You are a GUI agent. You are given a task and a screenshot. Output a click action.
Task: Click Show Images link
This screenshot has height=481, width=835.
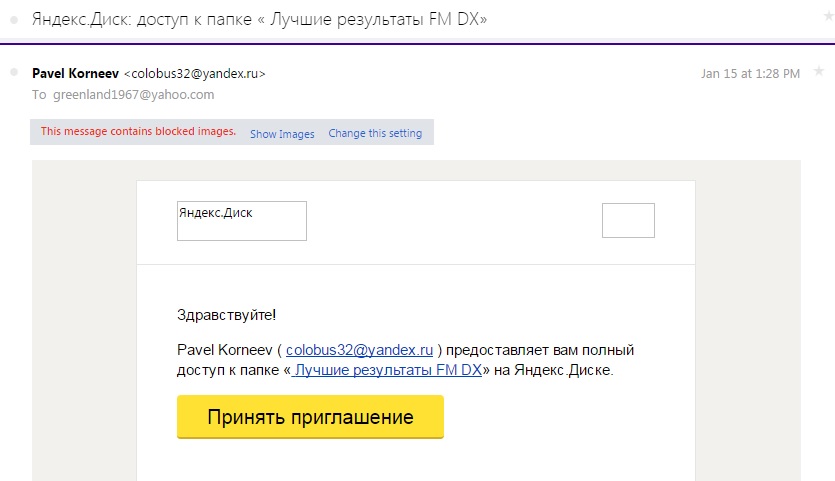click(x=282, y=134)
